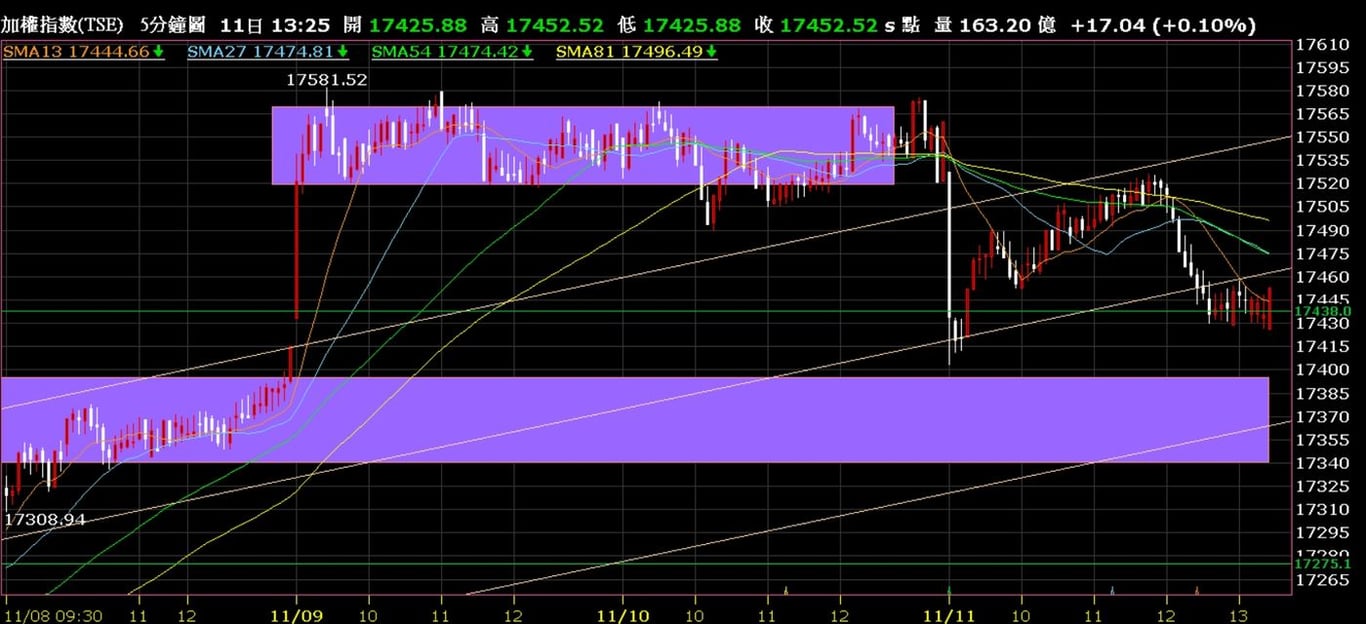
Task: Click the 17308.94 low-point annotation
Action: [46, 520]
